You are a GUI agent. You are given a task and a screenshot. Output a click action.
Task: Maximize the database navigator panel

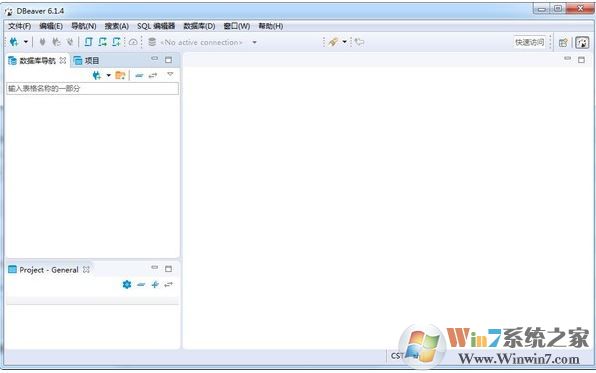coord(168,60)
